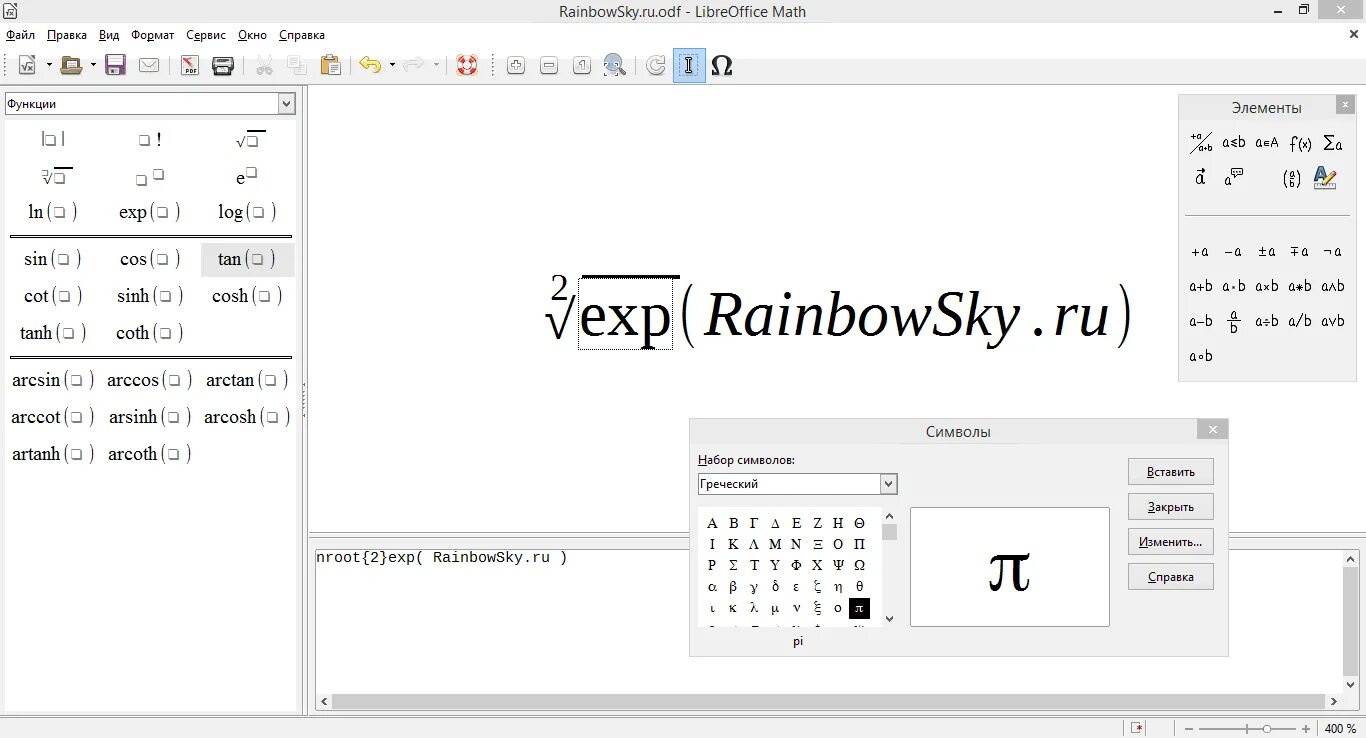
Task: Open the Функции category dropdown
Action: pyautogui.click(x=287, y=104)
